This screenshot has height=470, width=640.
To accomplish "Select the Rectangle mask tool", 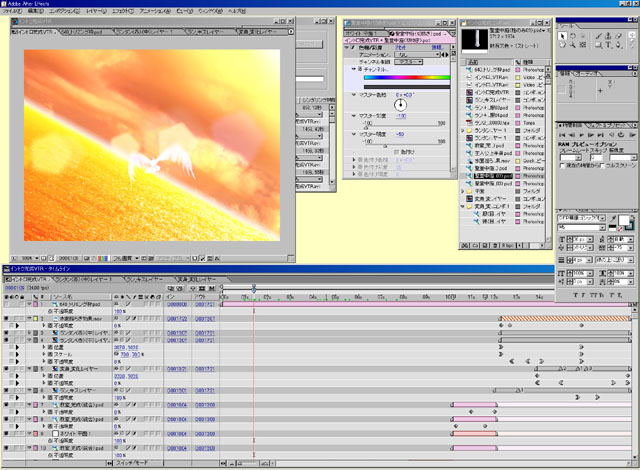I will pos(599,45).
